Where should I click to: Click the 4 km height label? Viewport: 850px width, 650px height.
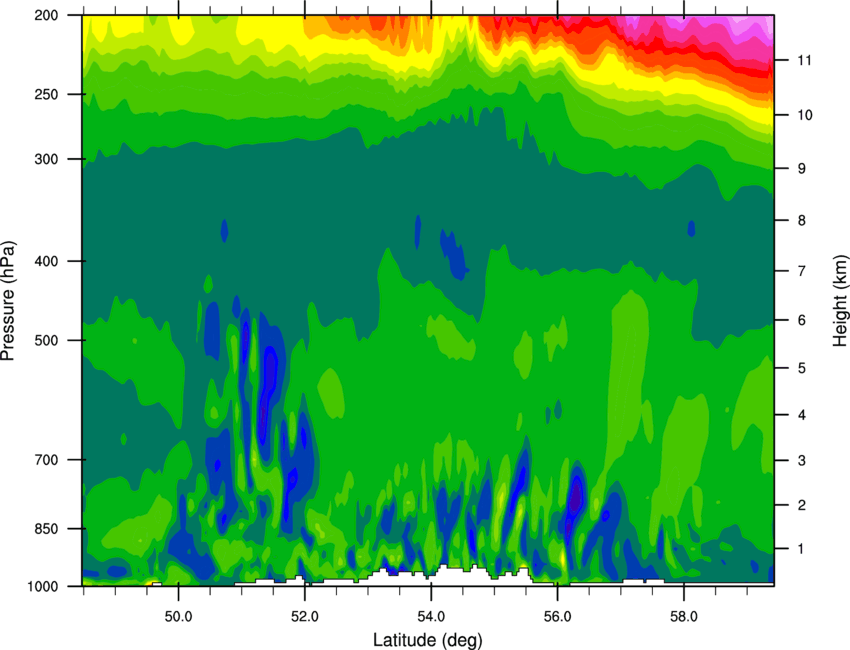pyautogui.click(x=802, y=415)
